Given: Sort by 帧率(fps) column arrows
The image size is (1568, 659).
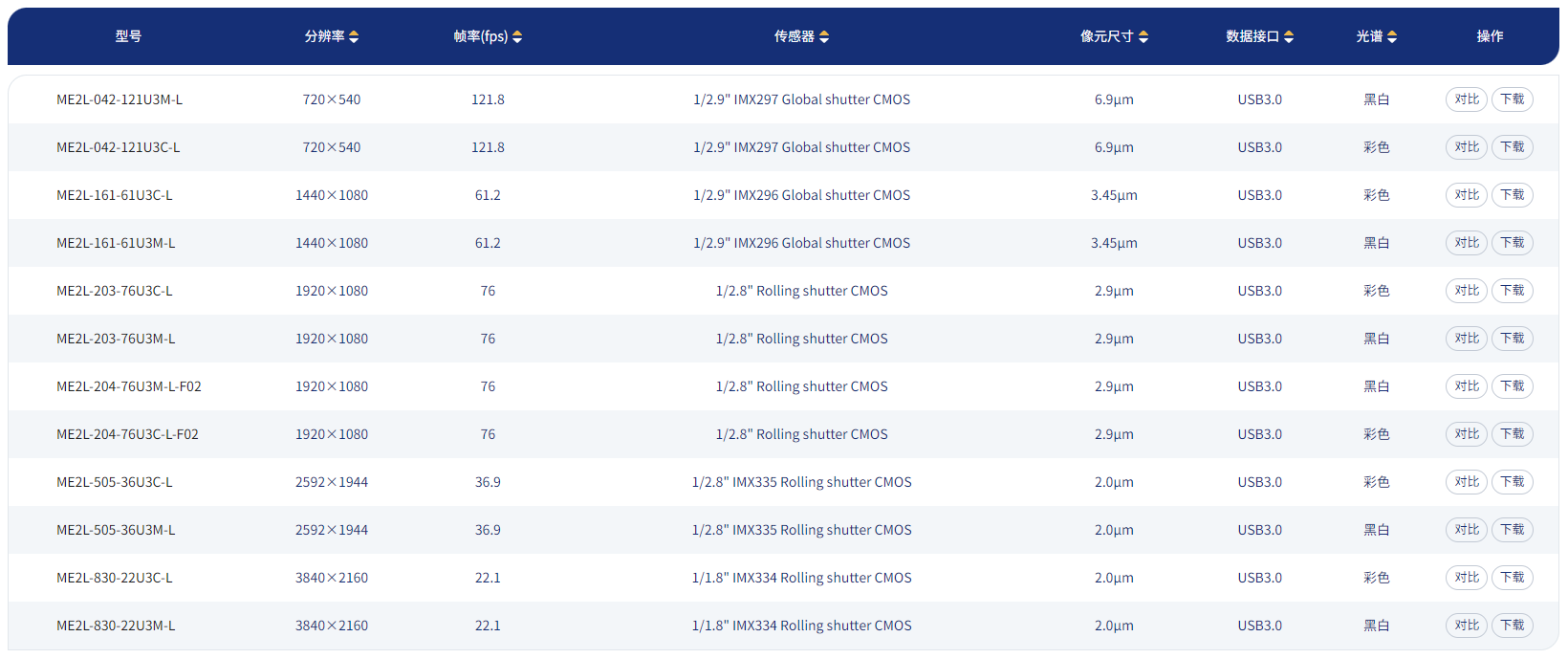Looking at the screenshot, I should [x=517, y=36].
